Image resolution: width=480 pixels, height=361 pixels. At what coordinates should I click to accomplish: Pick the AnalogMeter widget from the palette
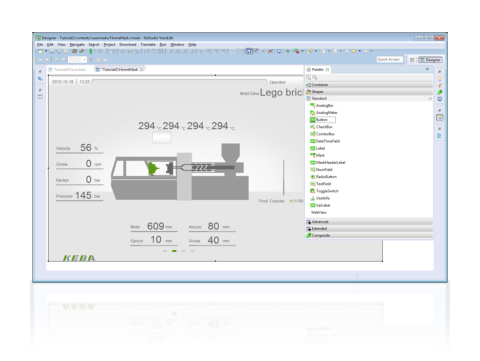(x=324, y=113)
